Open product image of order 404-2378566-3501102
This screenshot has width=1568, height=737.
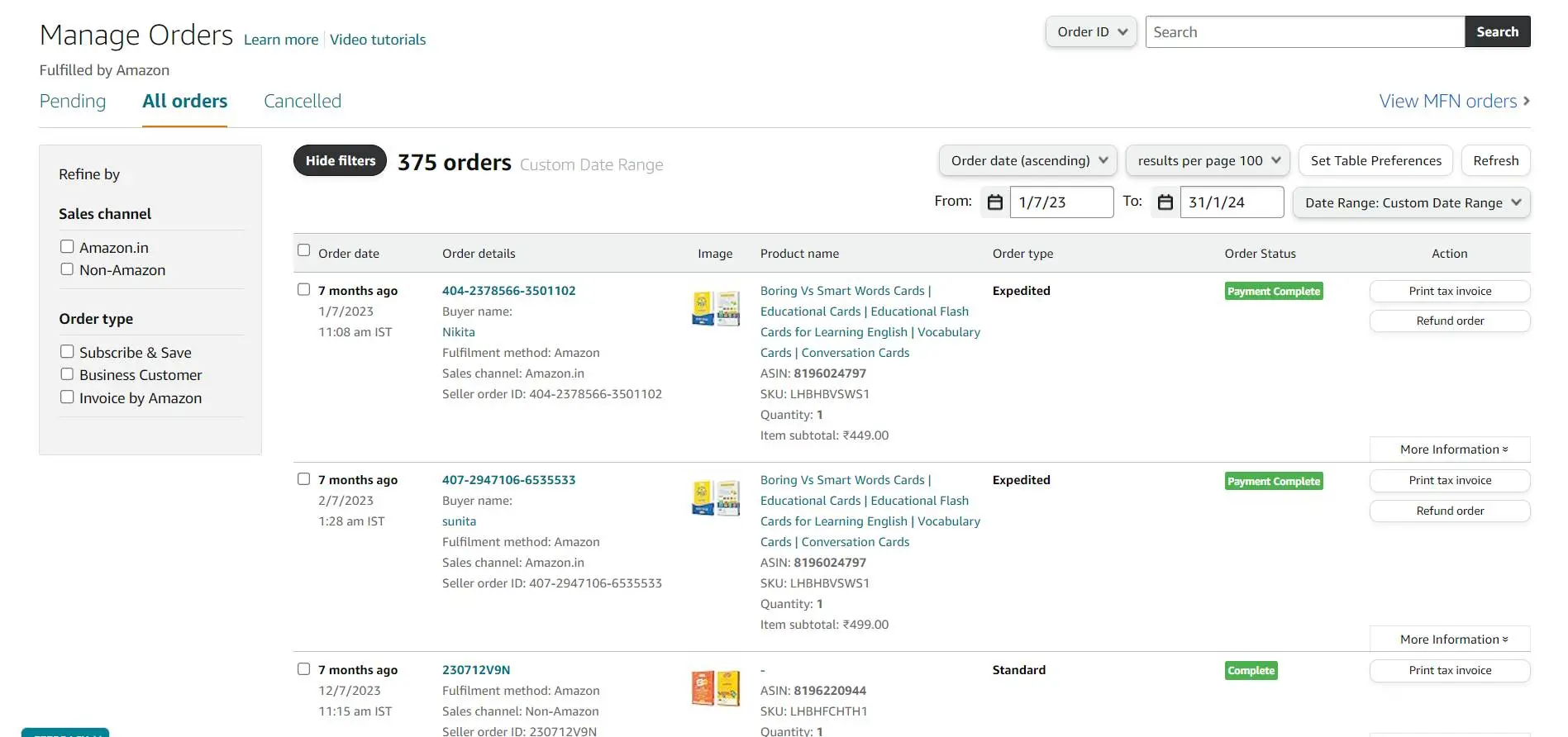coord(716,309)
